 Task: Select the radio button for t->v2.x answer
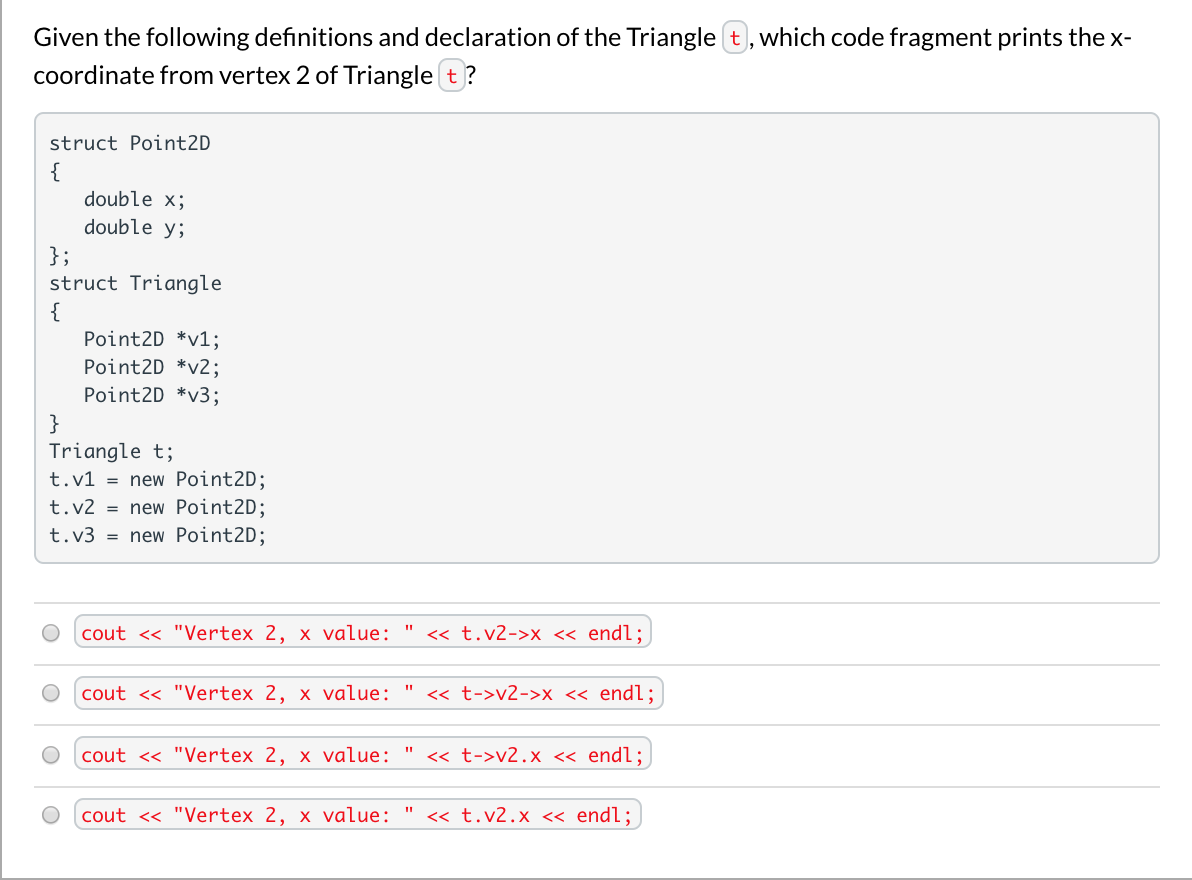50,755
